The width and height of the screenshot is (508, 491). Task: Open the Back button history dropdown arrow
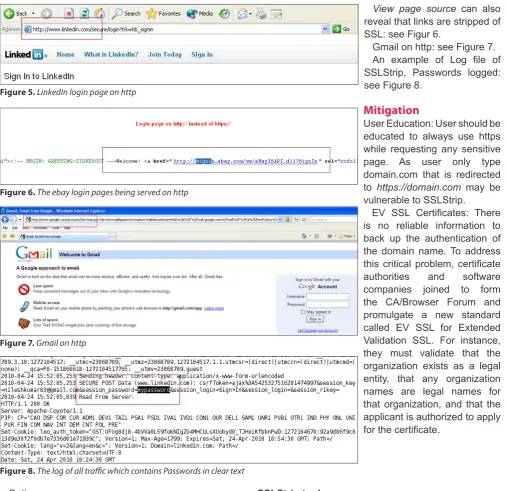pos(33,14)
